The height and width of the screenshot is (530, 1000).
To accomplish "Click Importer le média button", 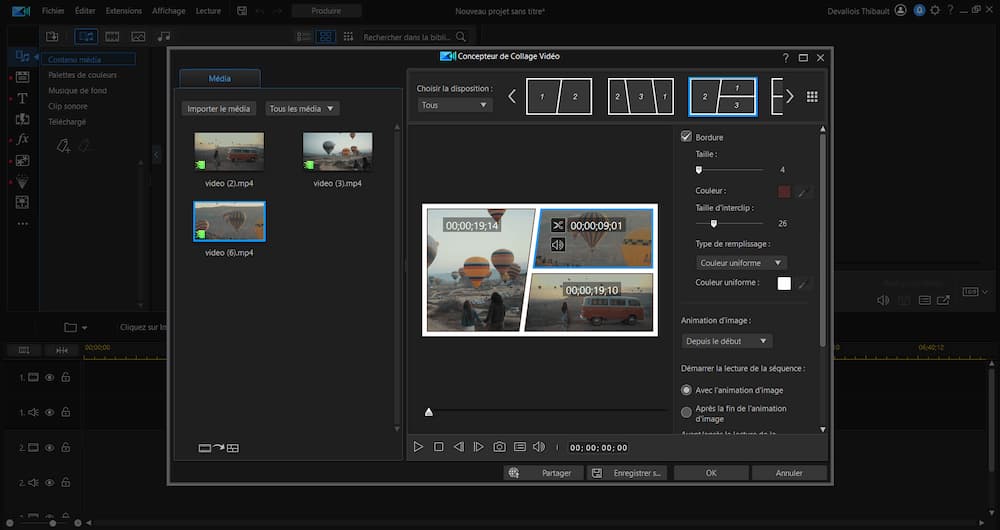I will 219,108.
